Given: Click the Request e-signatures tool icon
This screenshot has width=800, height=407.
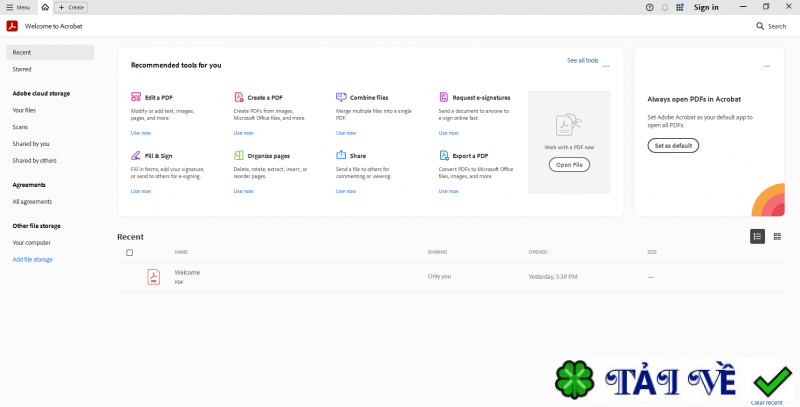Looking at the screenshot, I should (x=444, y=97).
